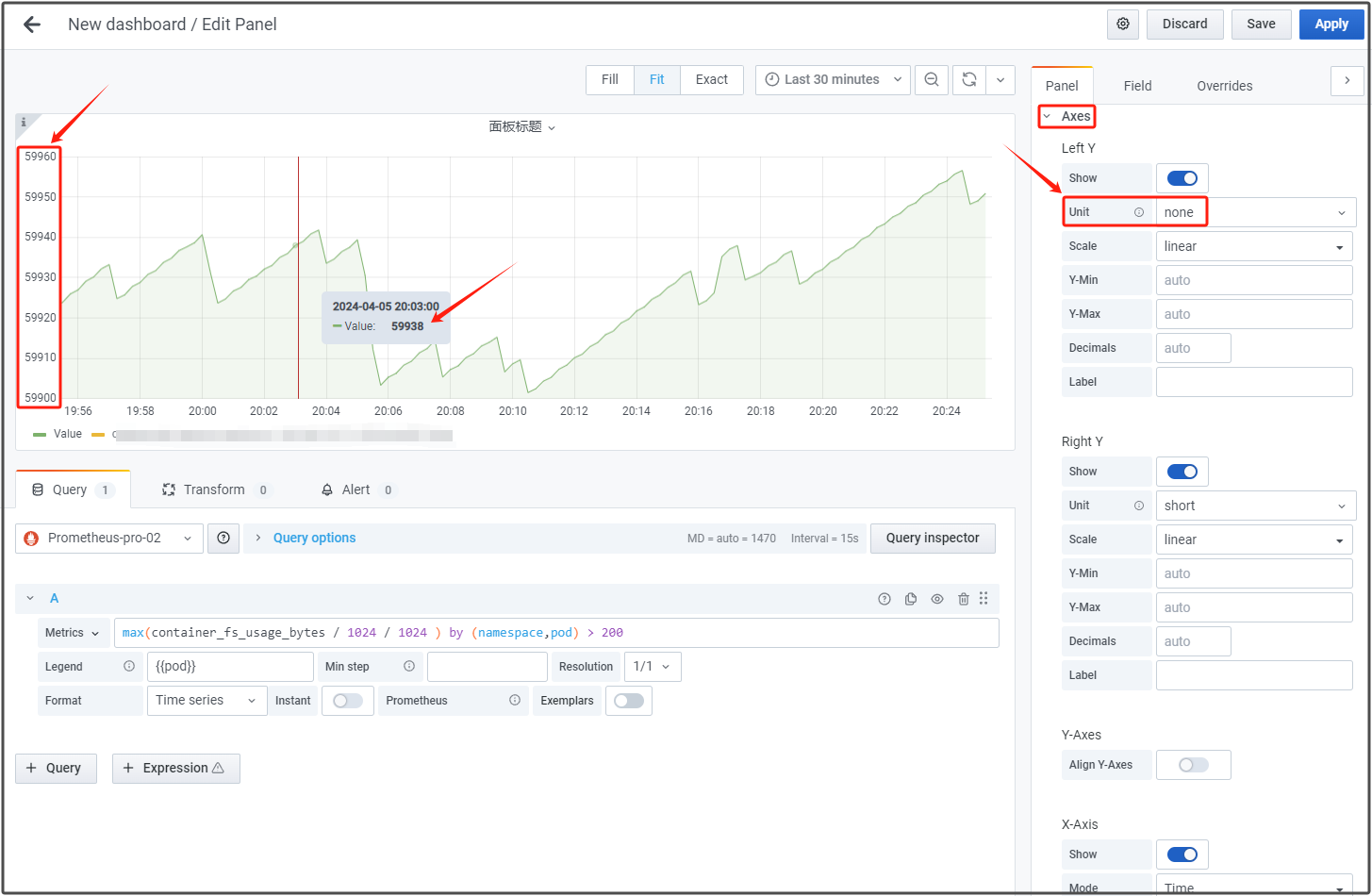Screen dimensions: 1372x896
Task: Open dashboard settings gear icon
Action: (1122, 25)
